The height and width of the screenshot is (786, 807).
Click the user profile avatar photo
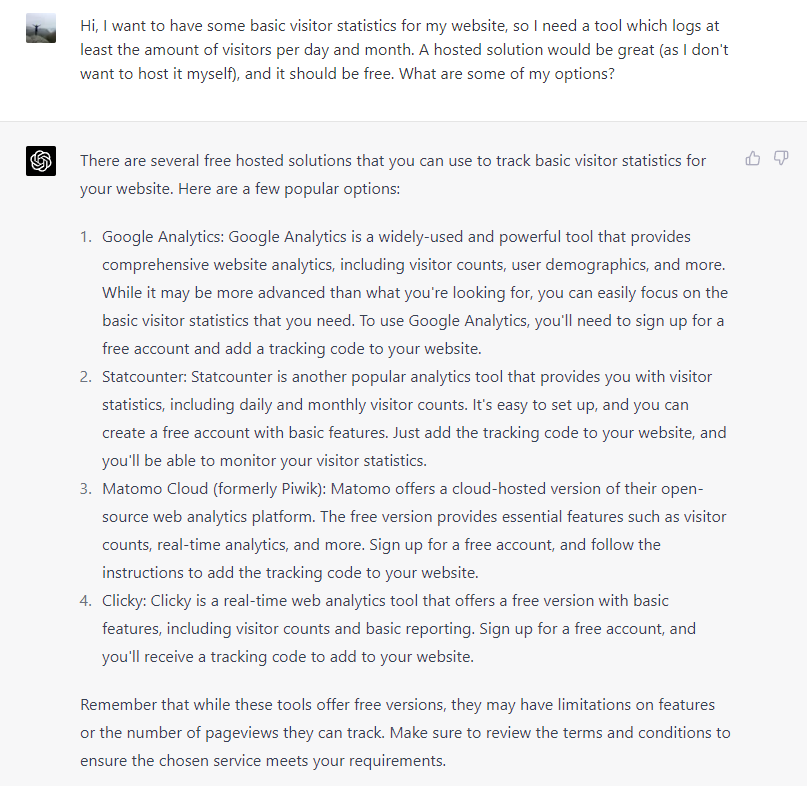click(41, 28)
